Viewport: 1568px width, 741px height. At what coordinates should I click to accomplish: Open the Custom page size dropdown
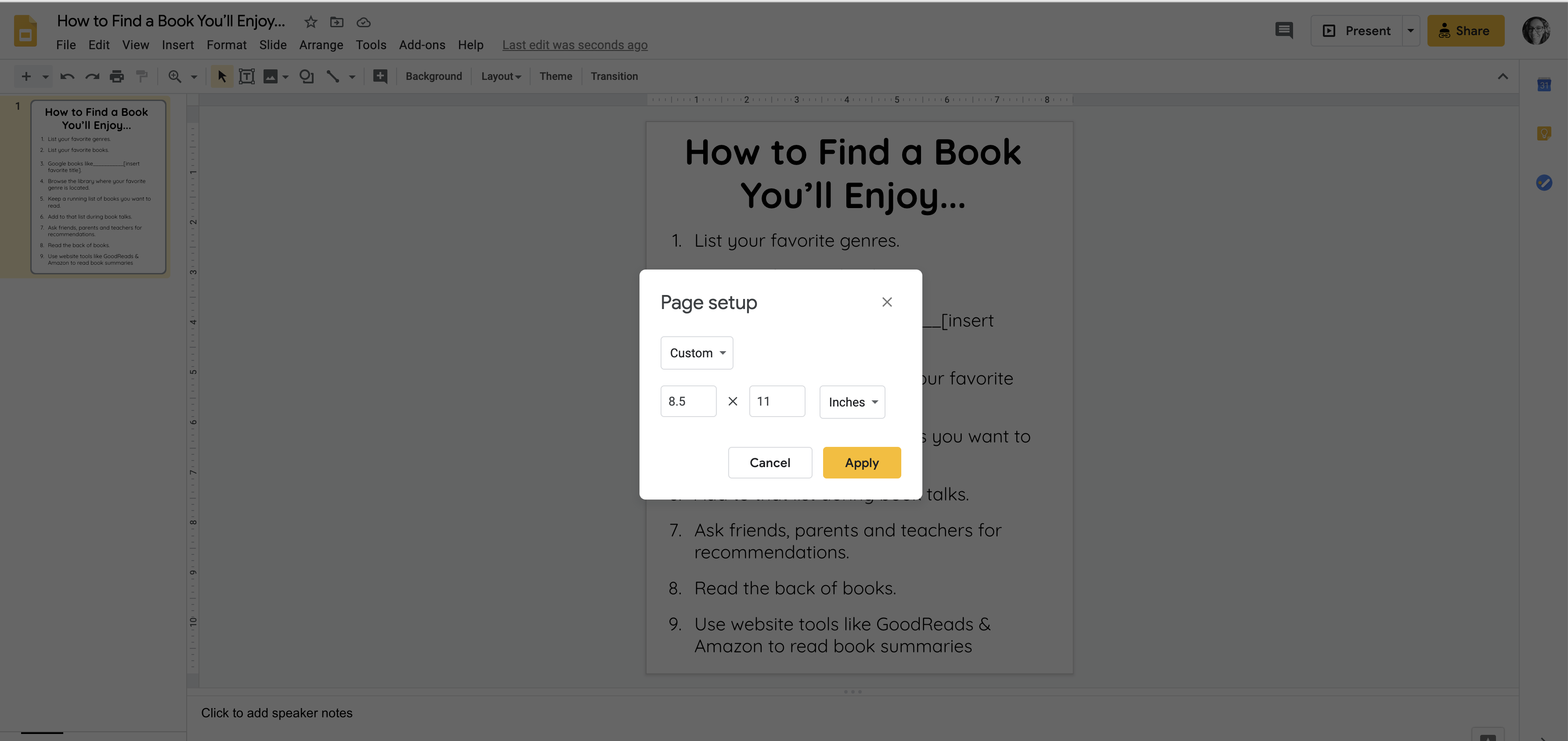[x=696, y=353]
